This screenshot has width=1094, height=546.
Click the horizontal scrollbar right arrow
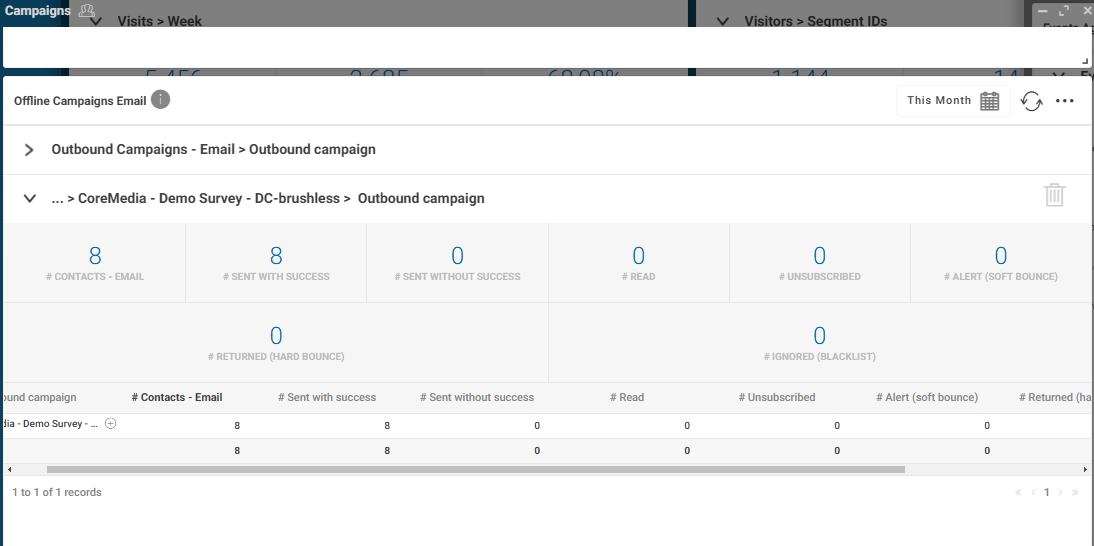click(x=1086, y=469)
